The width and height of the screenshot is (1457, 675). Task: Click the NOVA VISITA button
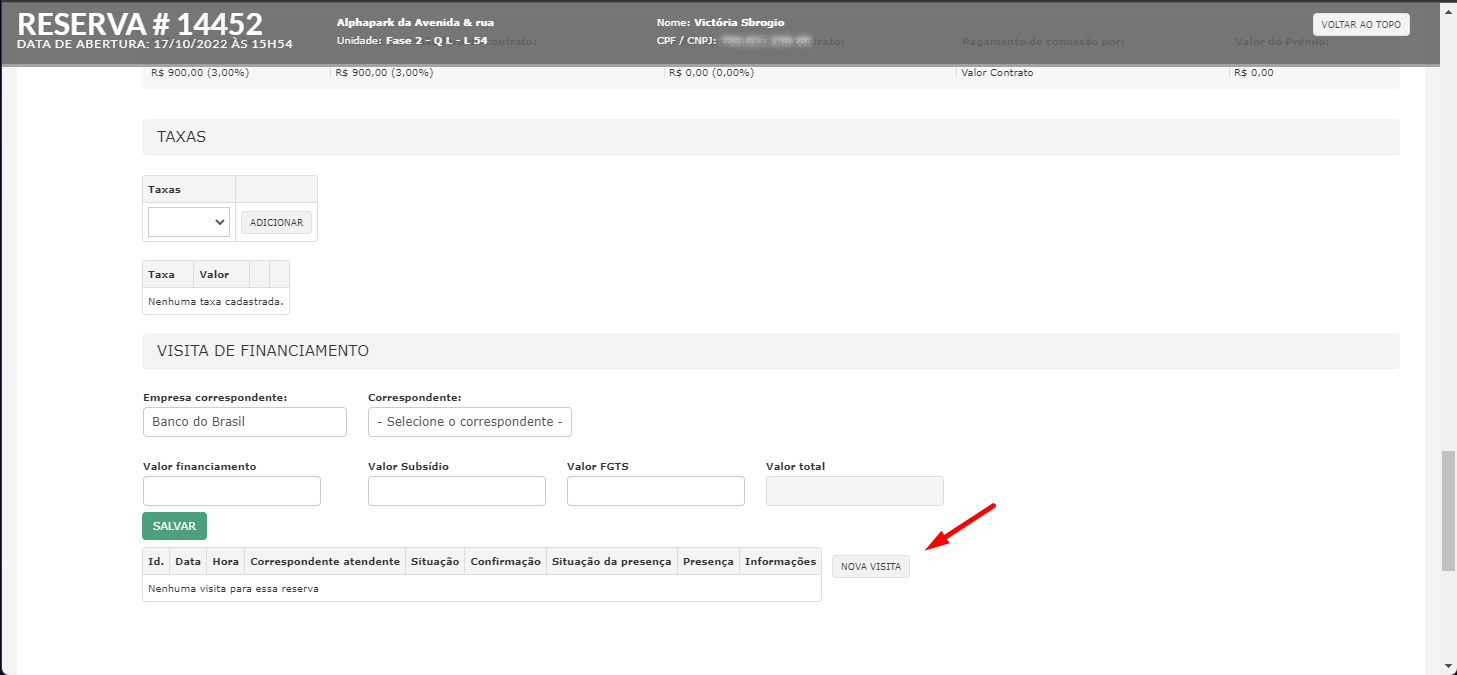pyautogui.click(x=871, y=566)
